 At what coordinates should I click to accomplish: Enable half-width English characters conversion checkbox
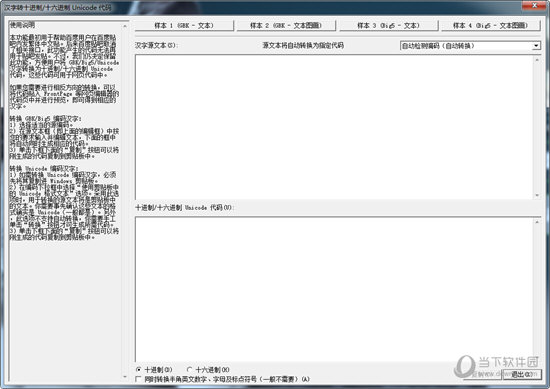pyautogui.click(x=138, y=379)
